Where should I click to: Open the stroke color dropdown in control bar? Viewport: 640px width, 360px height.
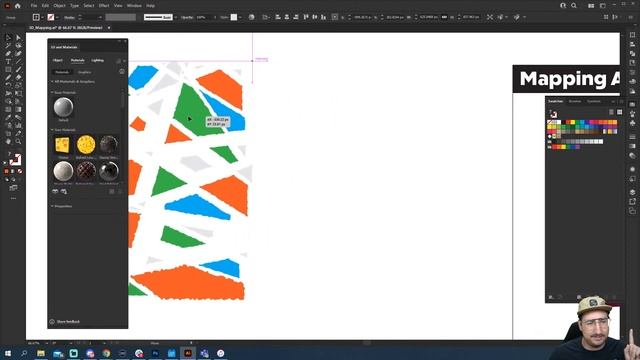[57, 17]
